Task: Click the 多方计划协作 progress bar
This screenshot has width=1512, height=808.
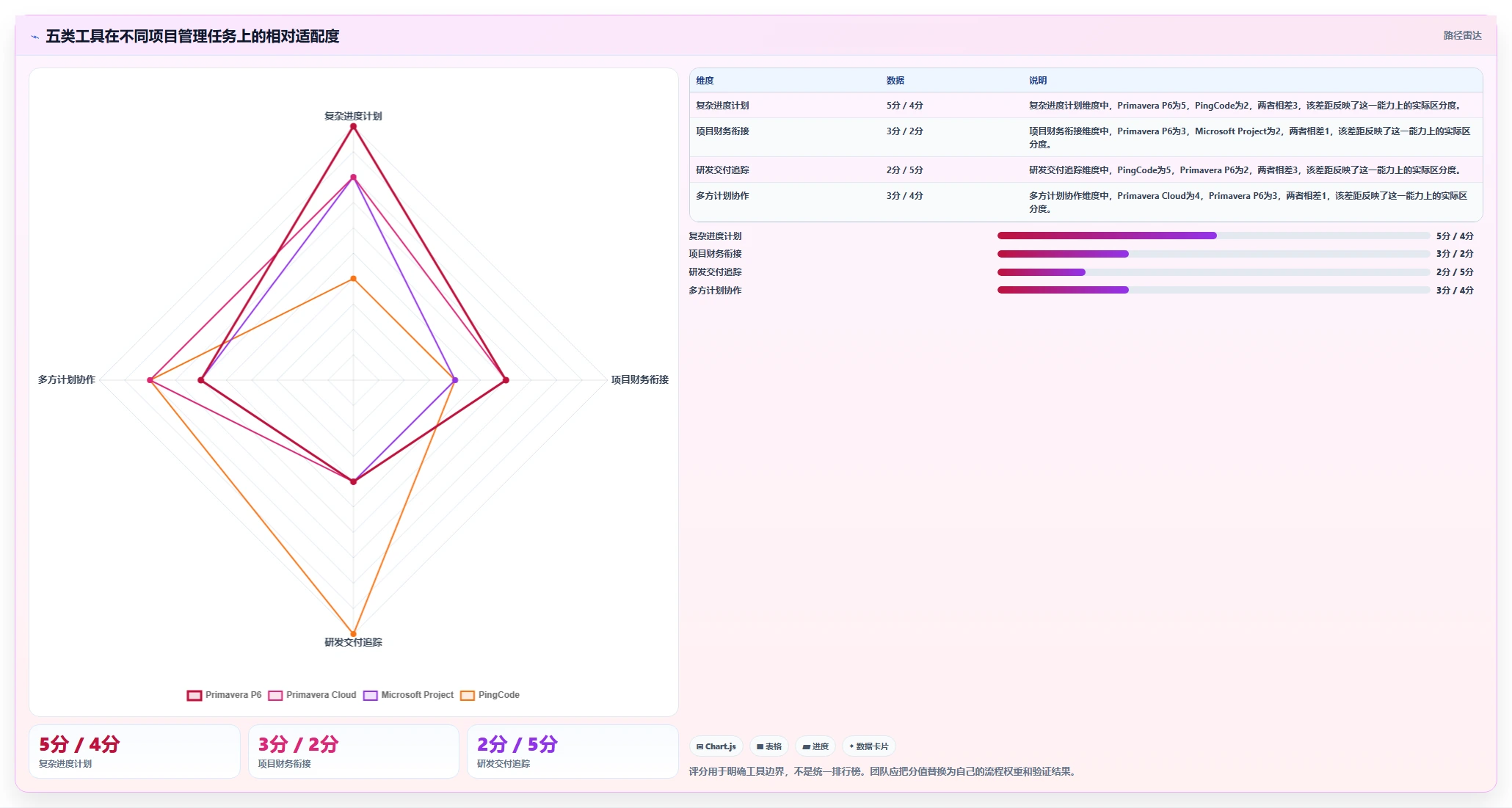Action: pos(1213,290)
